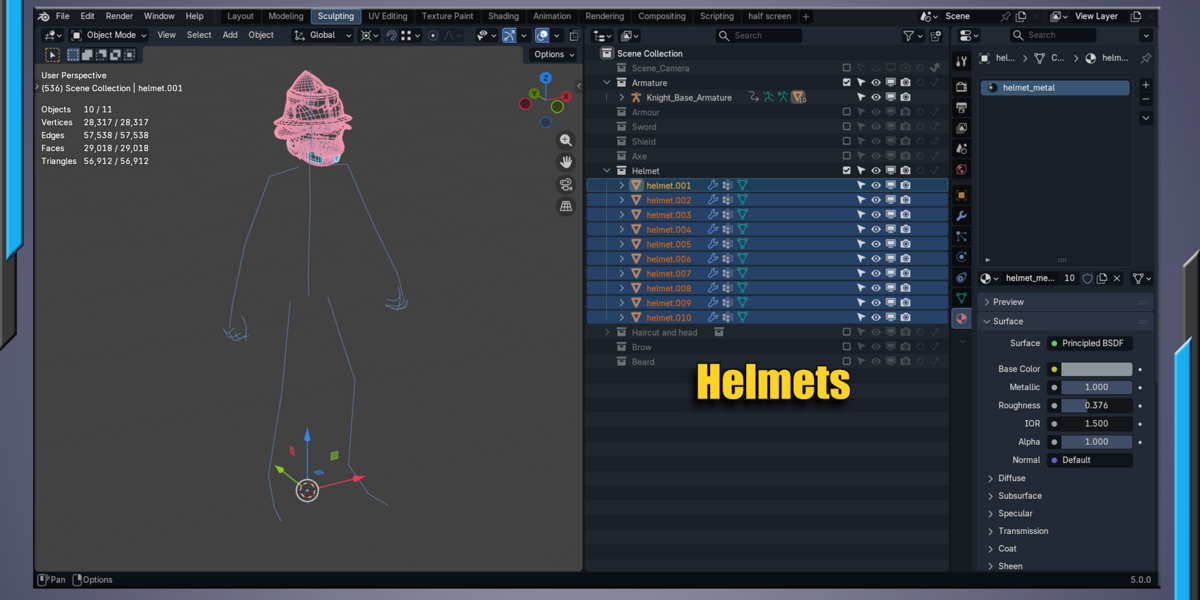
Task: Open the Material properties tab icon
Action: pyautogui.click(x=961, y=318)
